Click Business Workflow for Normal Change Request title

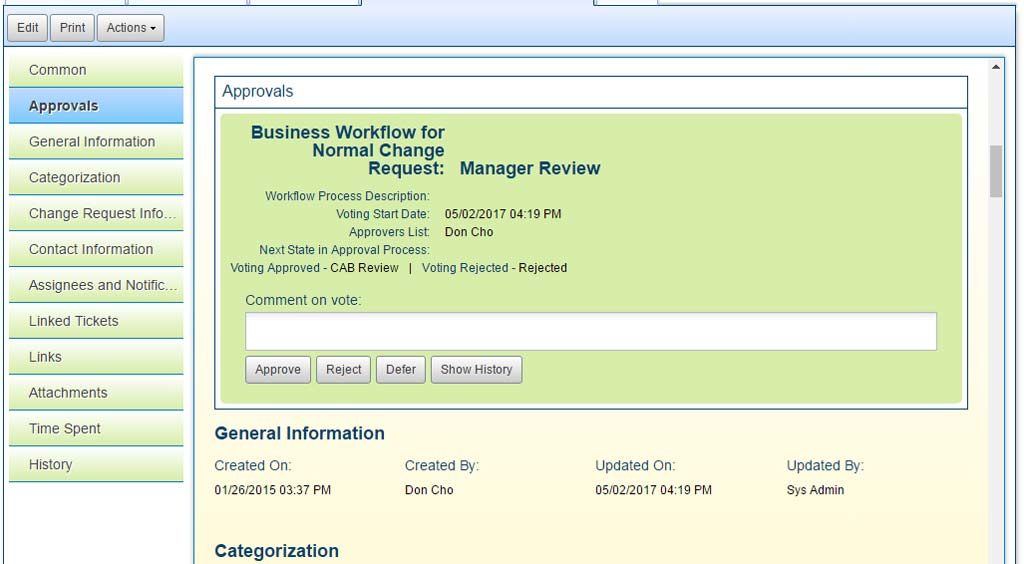347,150
